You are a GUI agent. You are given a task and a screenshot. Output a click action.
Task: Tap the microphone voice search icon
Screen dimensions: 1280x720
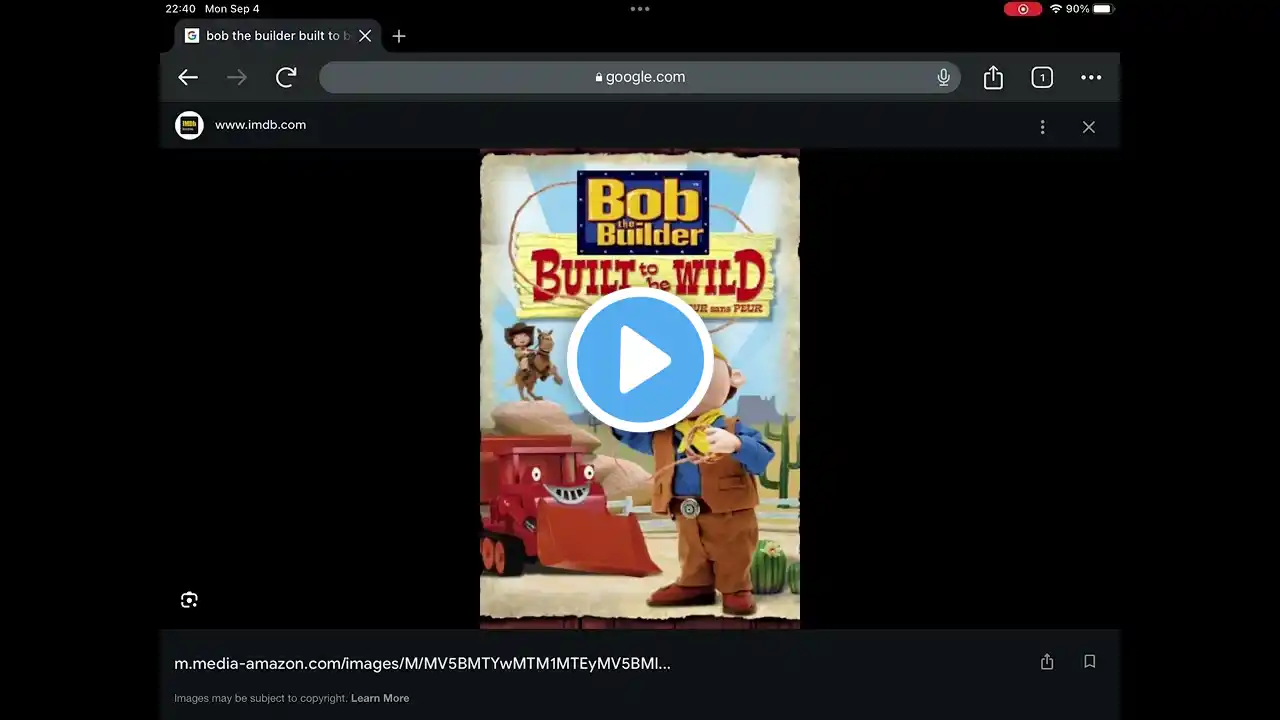click(943, 77)
